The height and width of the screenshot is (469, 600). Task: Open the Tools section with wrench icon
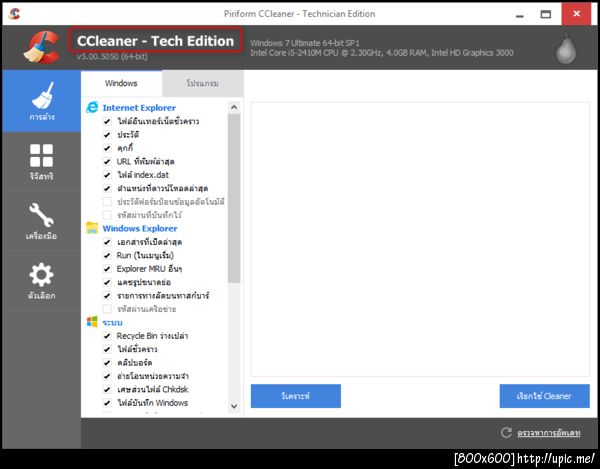(x=41, y=221)
